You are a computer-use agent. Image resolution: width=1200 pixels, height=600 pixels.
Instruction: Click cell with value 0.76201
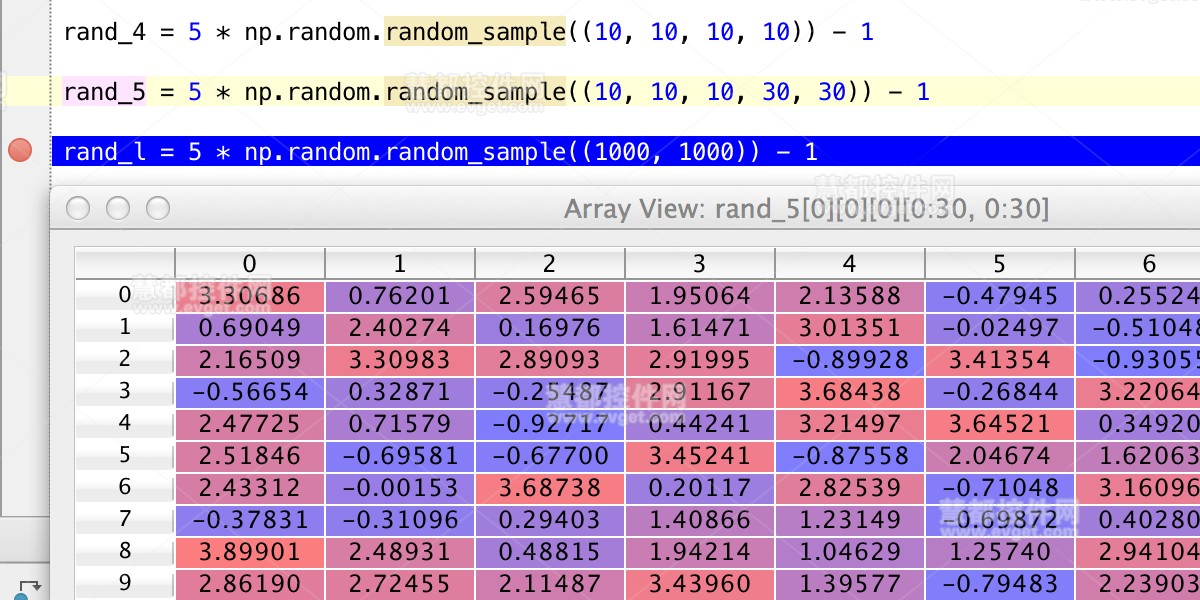[400, 296]
